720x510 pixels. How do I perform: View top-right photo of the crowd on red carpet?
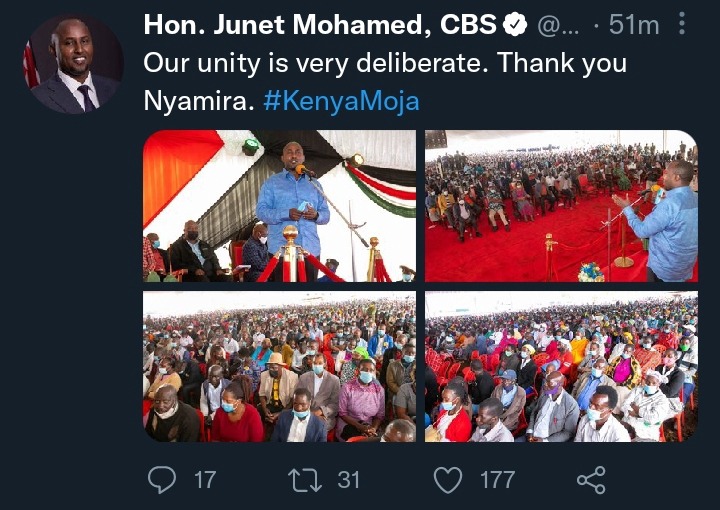coord(561,206)
